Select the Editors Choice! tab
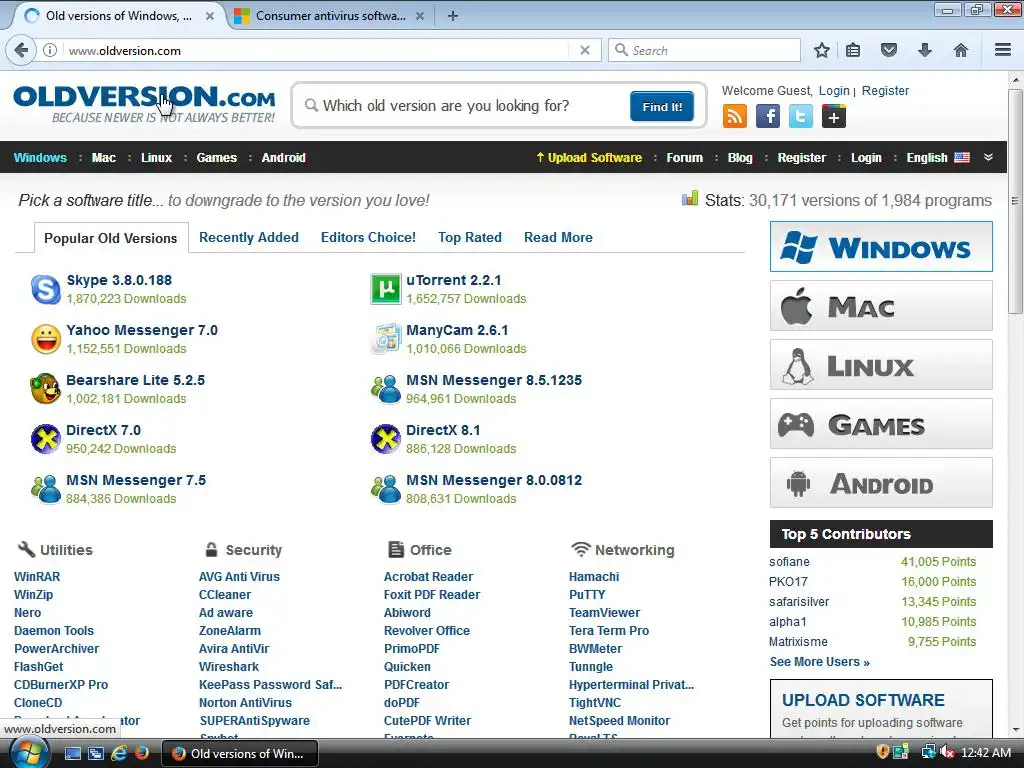The image size is (1024, 768). point(368,238)
